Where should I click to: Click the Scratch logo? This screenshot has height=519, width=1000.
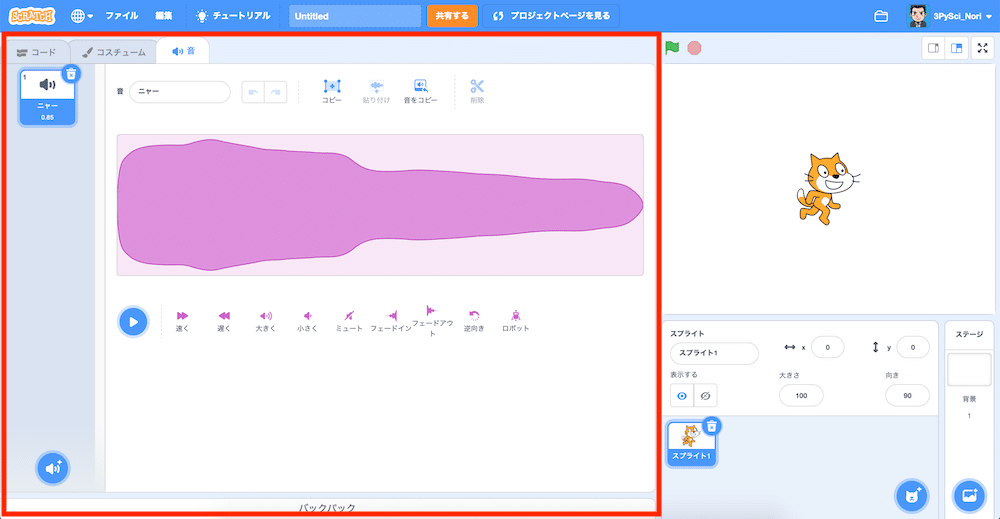click(32, 16)
